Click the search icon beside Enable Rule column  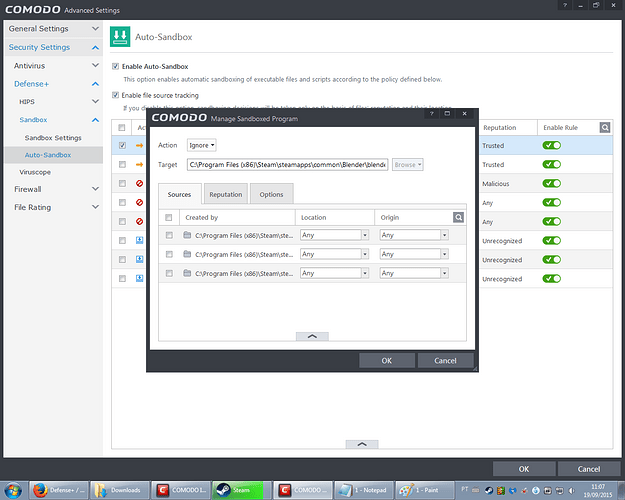point(605,128)
